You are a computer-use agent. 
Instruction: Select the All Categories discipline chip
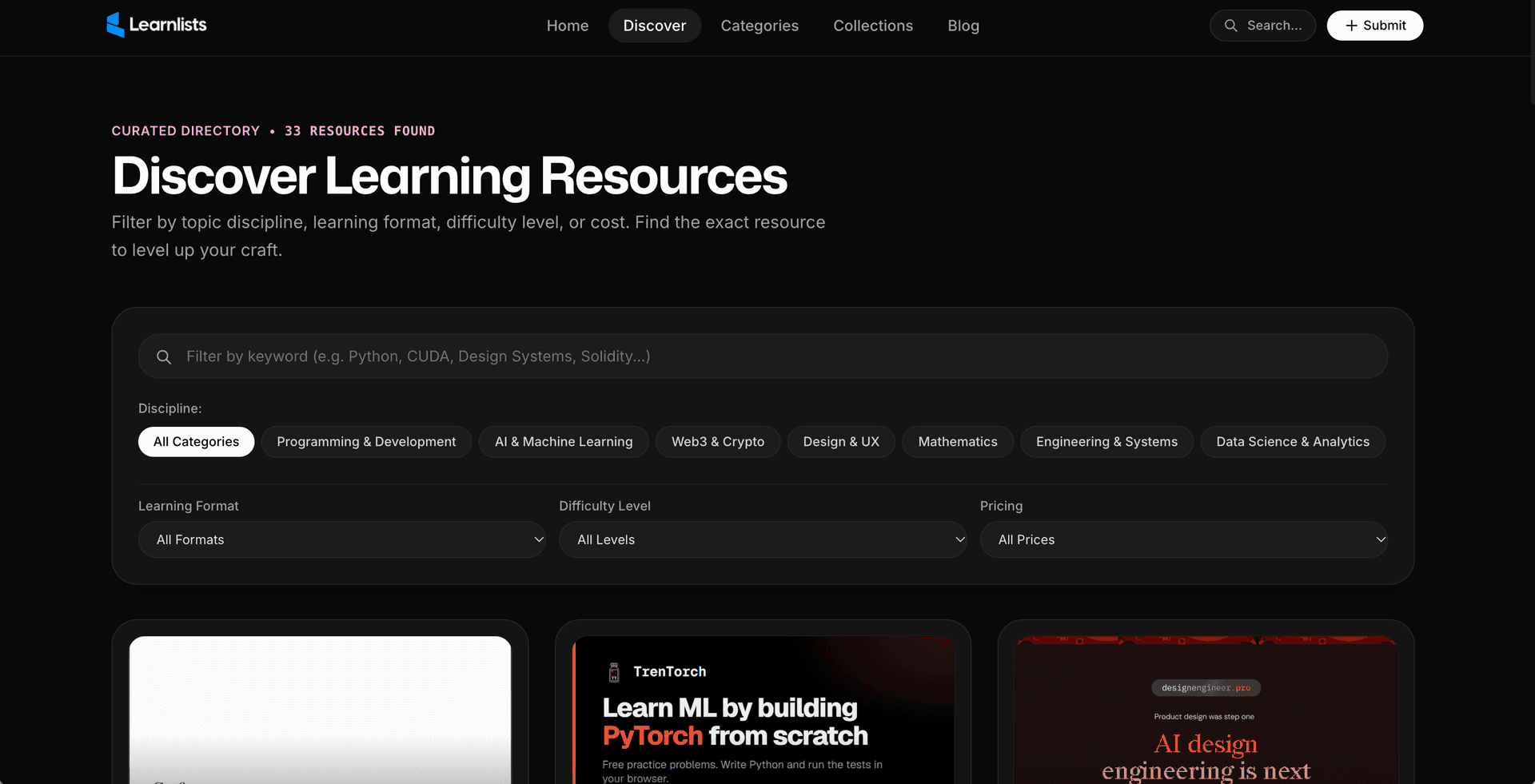196,441
